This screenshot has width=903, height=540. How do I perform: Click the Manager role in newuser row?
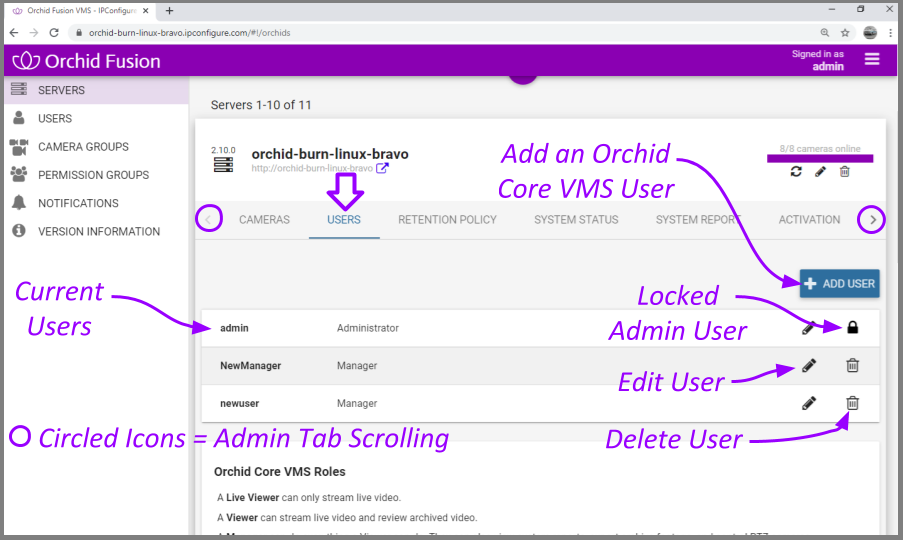click(357, 403)
